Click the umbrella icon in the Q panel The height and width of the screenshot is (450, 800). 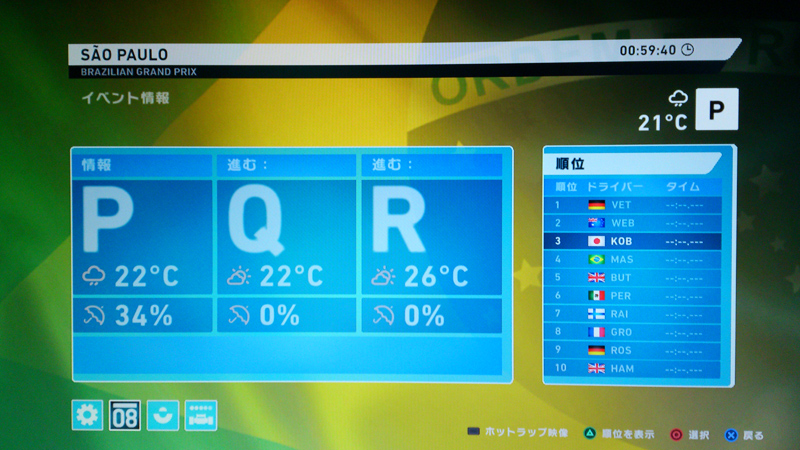click(239, 316)
